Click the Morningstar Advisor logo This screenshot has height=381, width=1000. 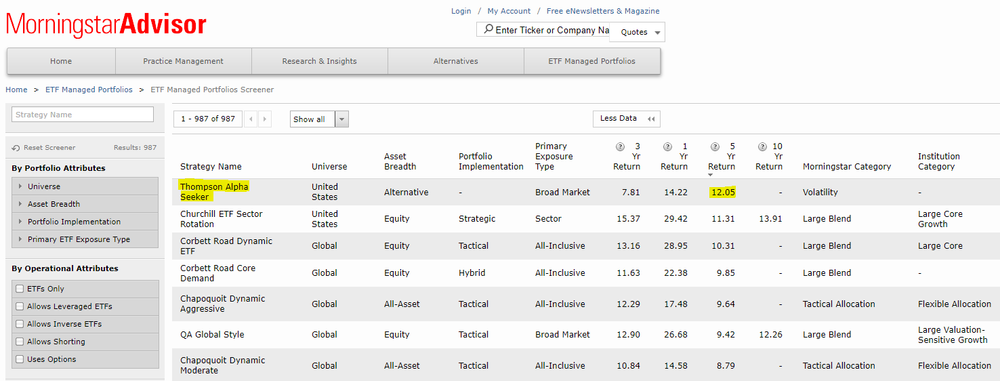coord(107,25)
